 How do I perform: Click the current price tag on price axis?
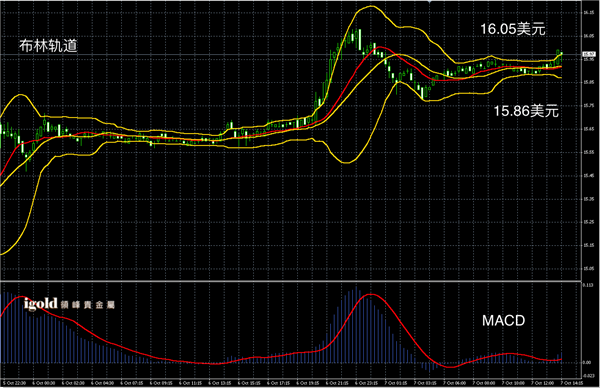coord(589,54)
